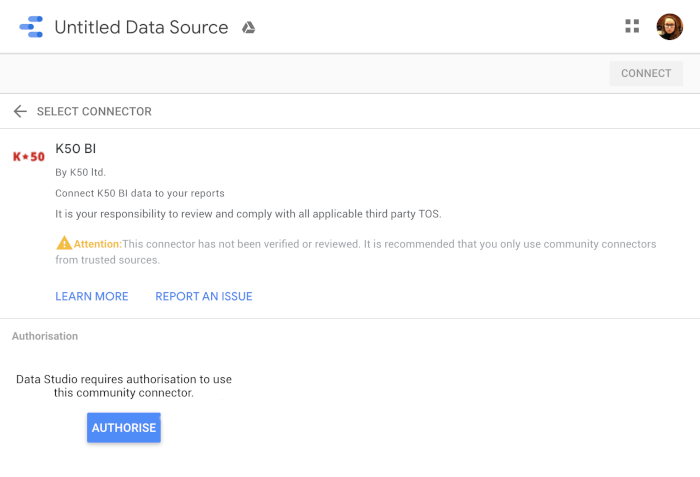Click the Authorisation section heading
This screenshot has height=477, width=700.
(x=45, y=336)
